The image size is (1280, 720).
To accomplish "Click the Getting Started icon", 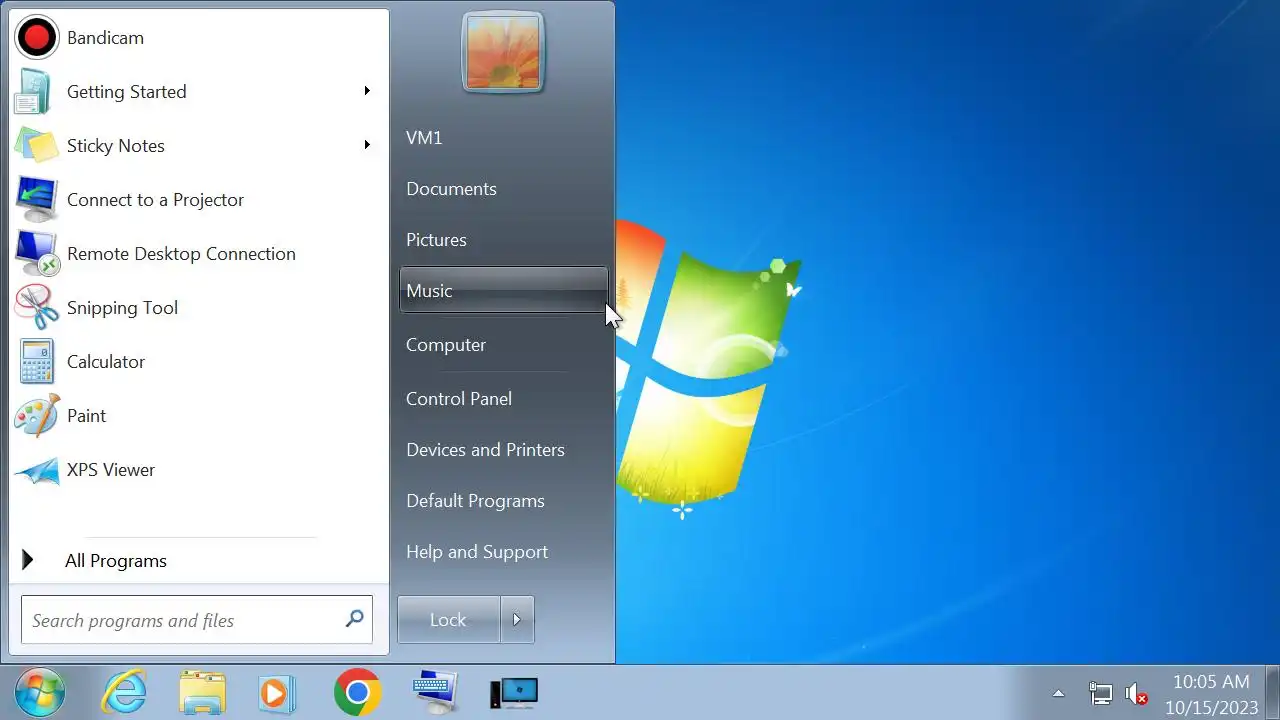I will pyautogui.click(x=32, y=92).
